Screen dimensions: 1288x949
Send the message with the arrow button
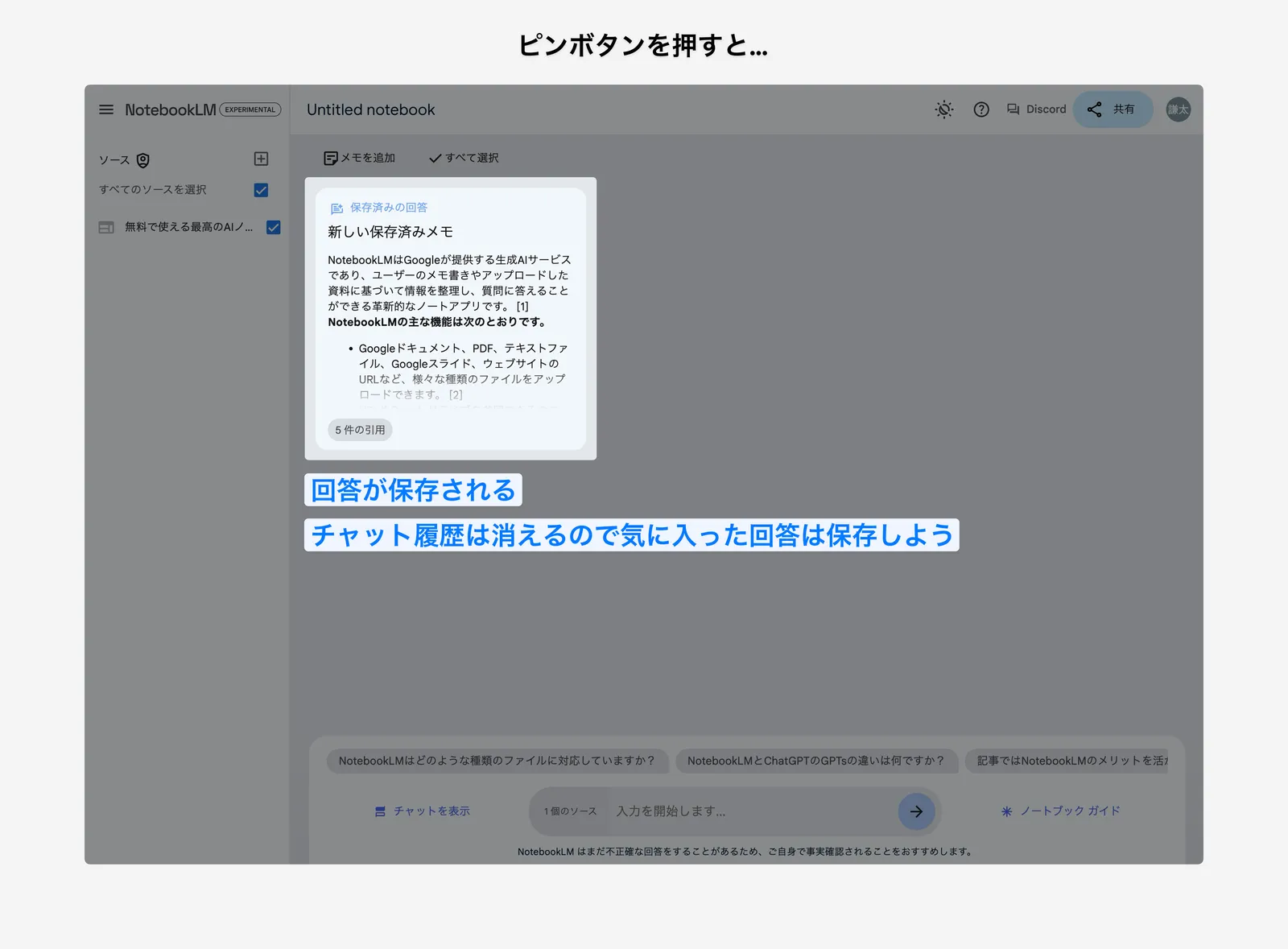(x=916, y=811)
